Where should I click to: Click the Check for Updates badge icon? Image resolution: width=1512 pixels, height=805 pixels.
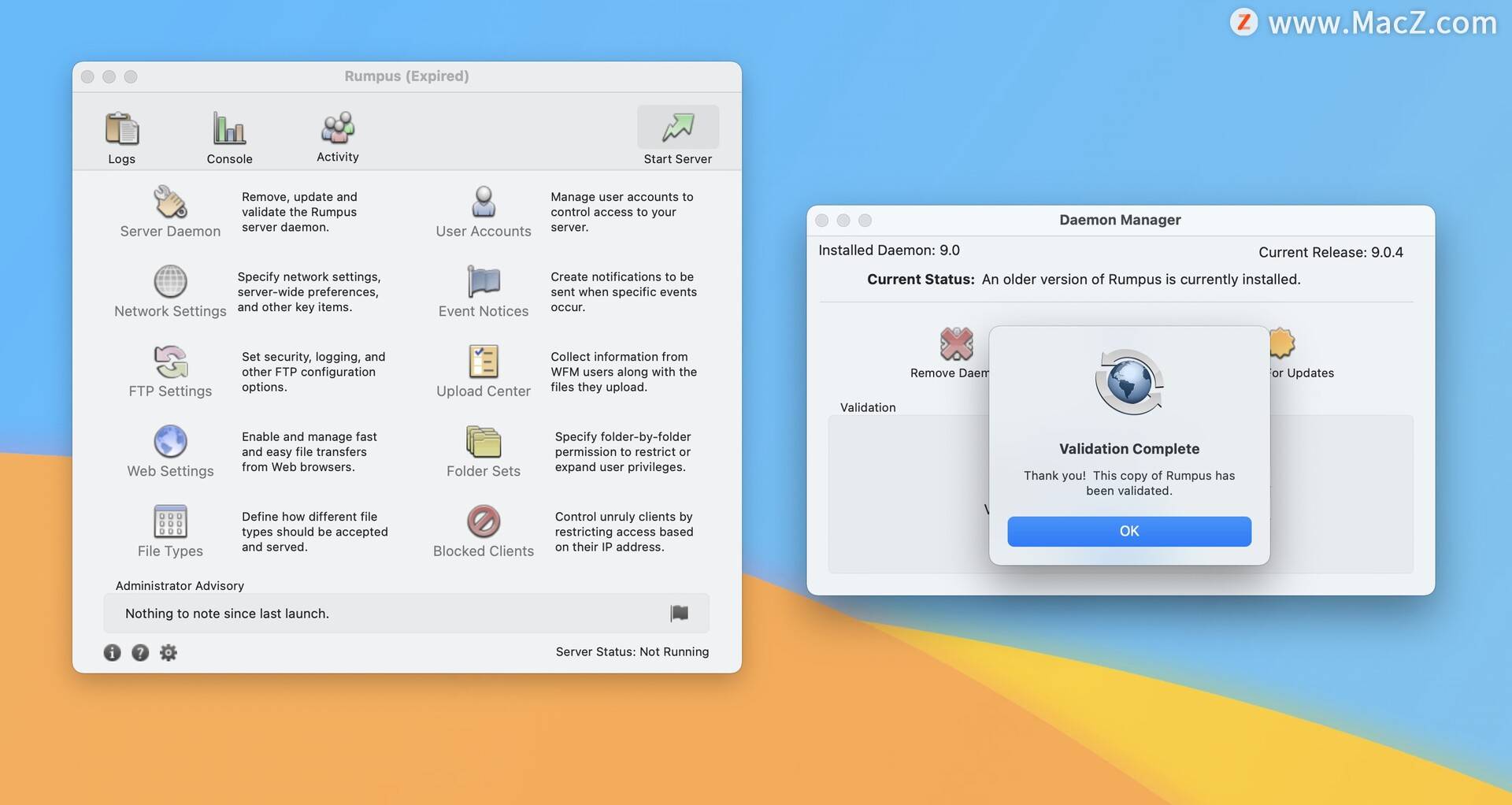coord(1282,343)
